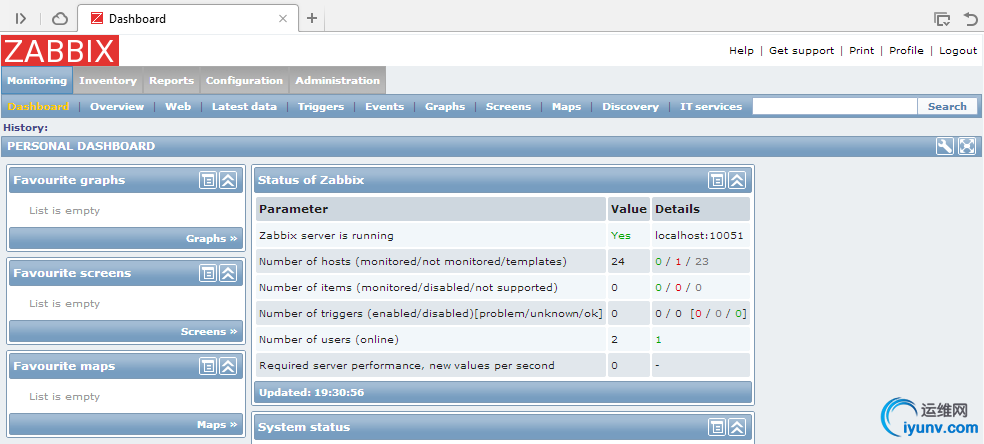Click the 'Updated: 19:30:56' footer text

[x=311, y=393]
